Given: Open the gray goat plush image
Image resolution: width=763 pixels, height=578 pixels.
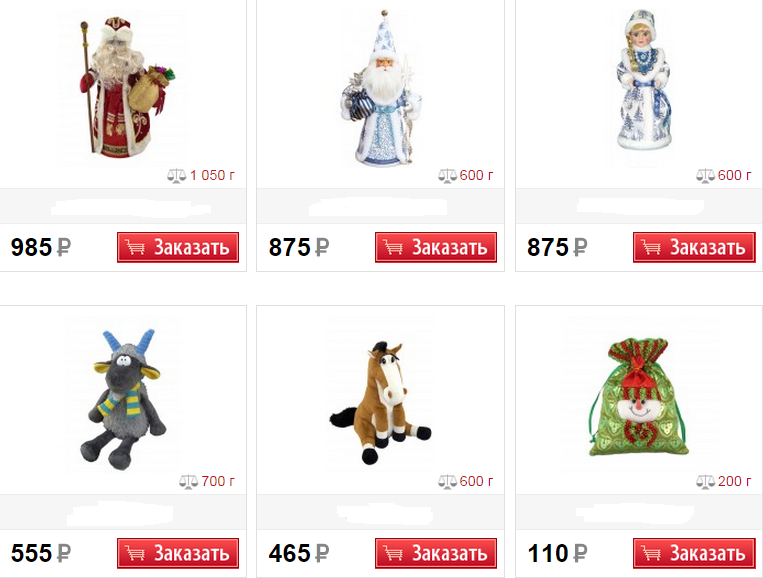Looking at the screenshot, I should coord(124,399).
